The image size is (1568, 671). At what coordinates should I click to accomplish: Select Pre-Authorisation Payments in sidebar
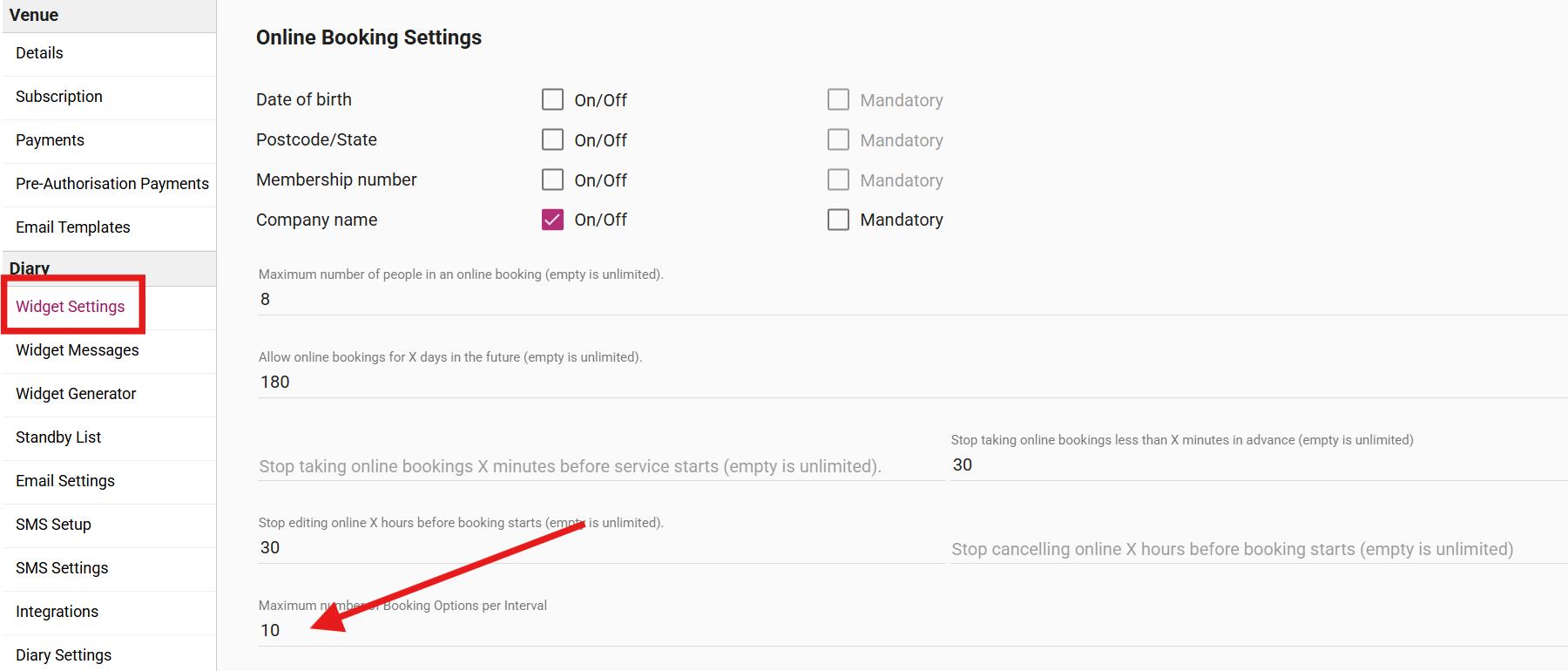click(112, 184)
